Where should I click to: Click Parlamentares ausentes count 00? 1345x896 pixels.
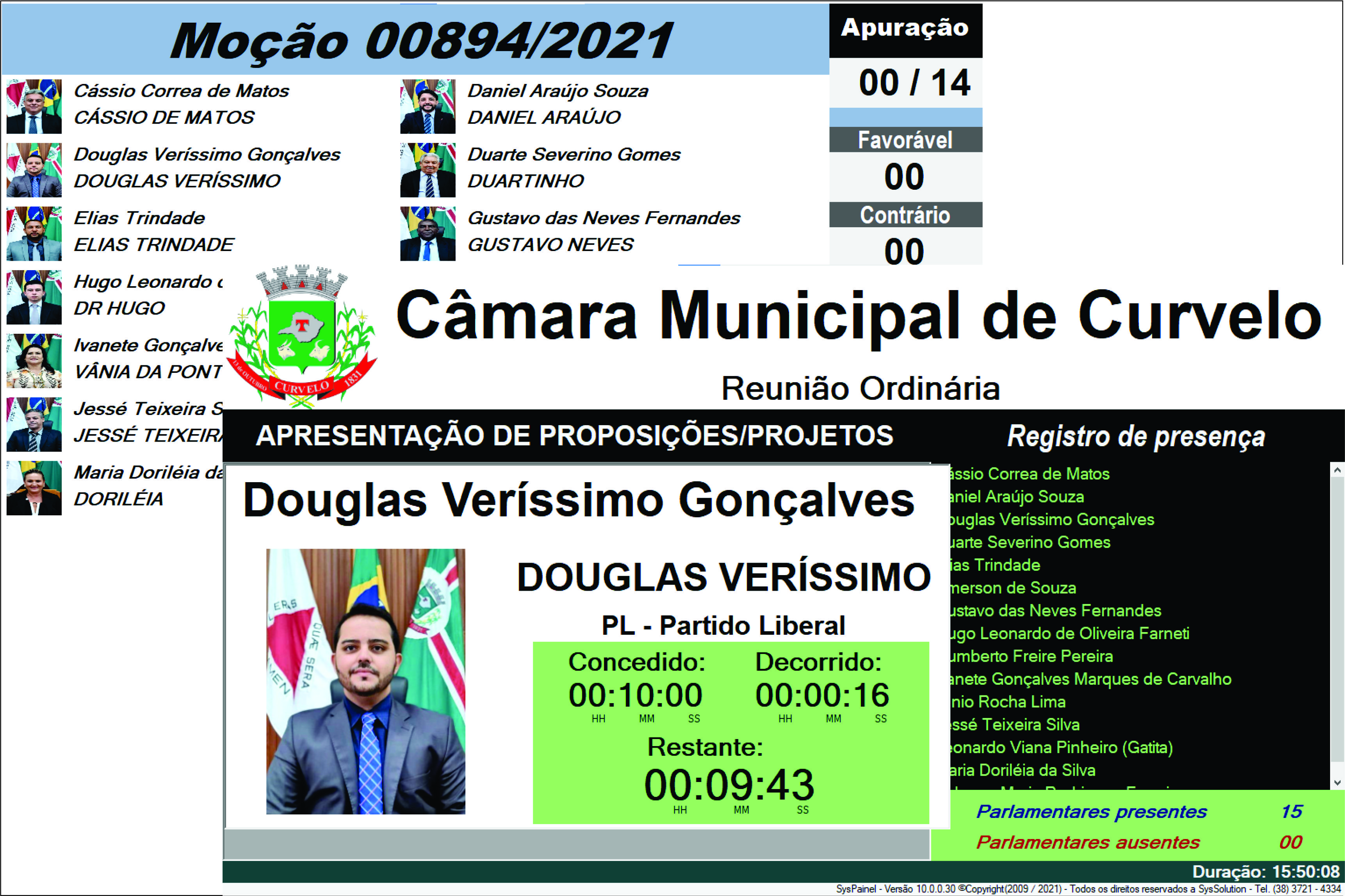tap(1290, 842)
